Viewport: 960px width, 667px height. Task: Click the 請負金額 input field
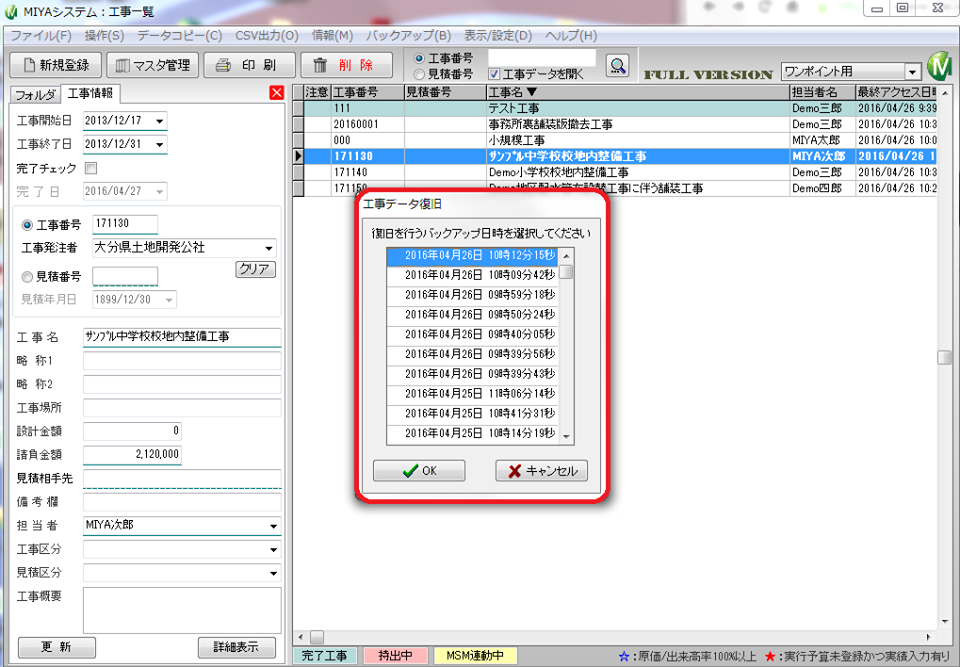point(132,454)
